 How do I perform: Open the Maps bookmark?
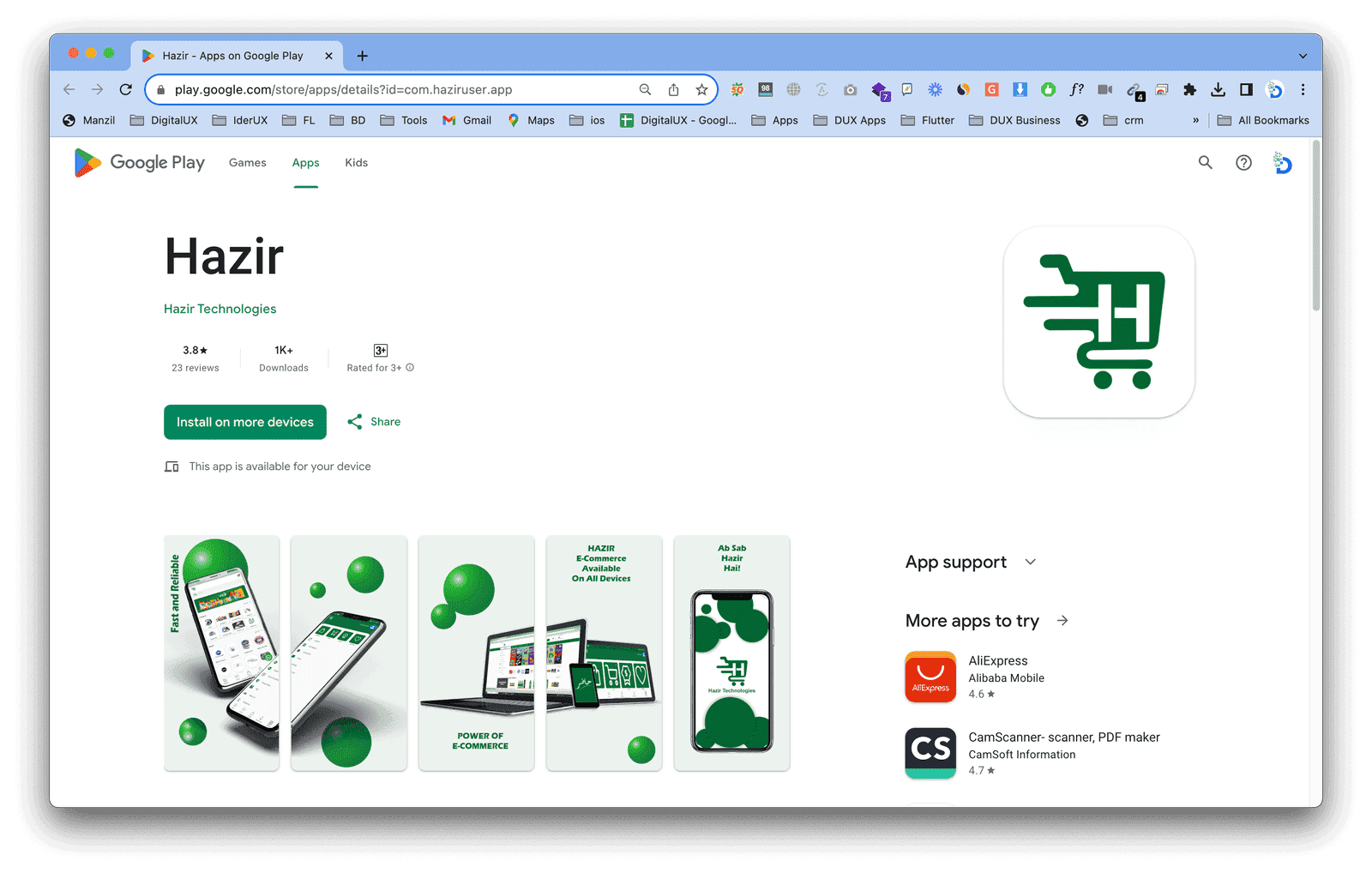point(531,120)
